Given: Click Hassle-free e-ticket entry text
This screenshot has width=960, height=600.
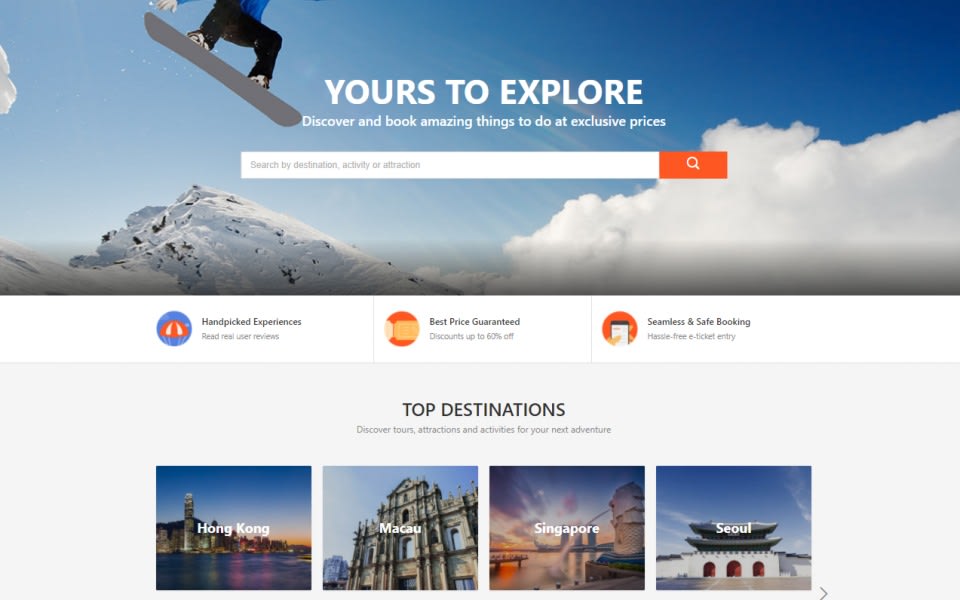Looking at the screenshot, I should 691,336.
